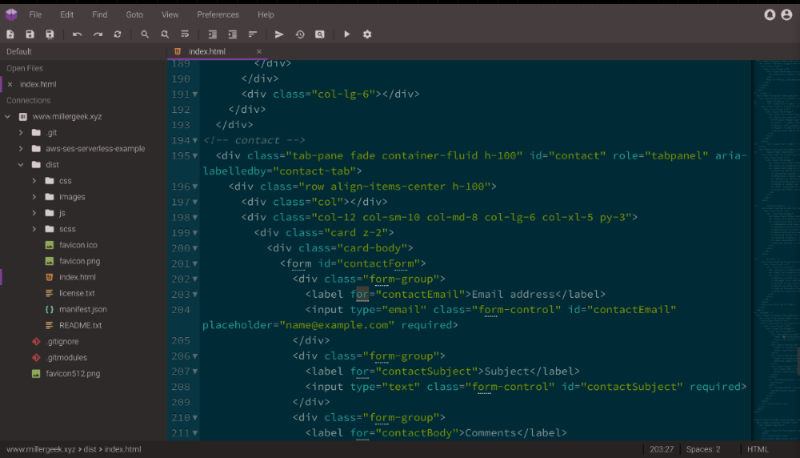800x458 pixels.
Task: Open .gitmodules in file tree
Action: [66, 358]
